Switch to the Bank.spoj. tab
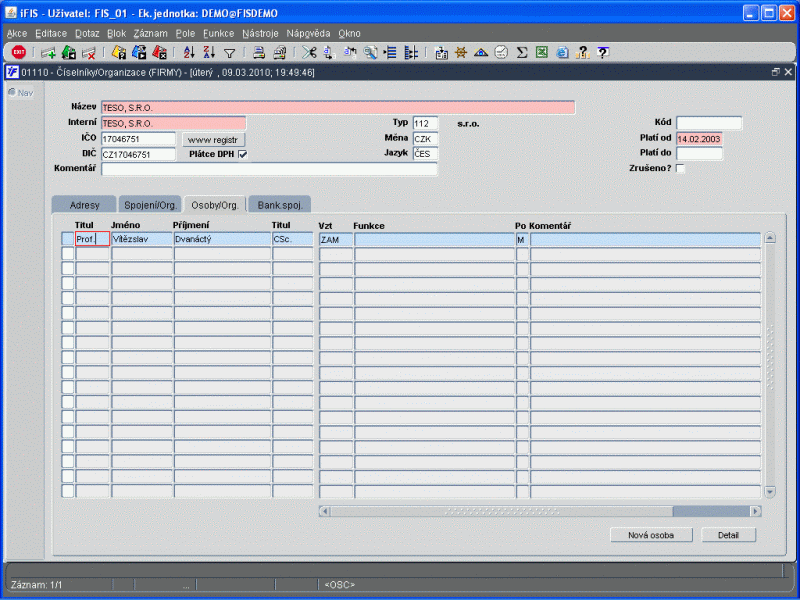The width and height of the screenshot is (800, 600). [x=280, y=205]
